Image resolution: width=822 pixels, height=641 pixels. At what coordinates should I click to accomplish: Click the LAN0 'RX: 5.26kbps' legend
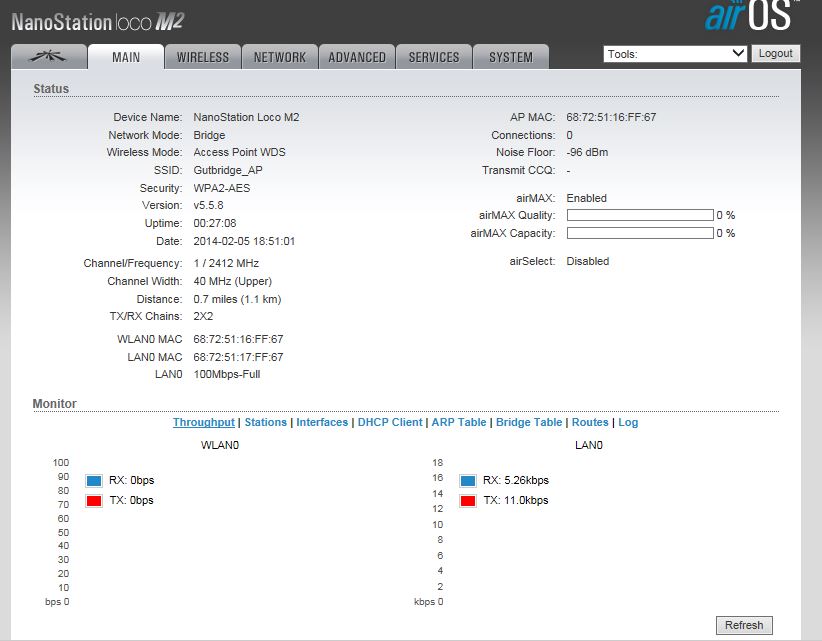(x=516, y=480)
